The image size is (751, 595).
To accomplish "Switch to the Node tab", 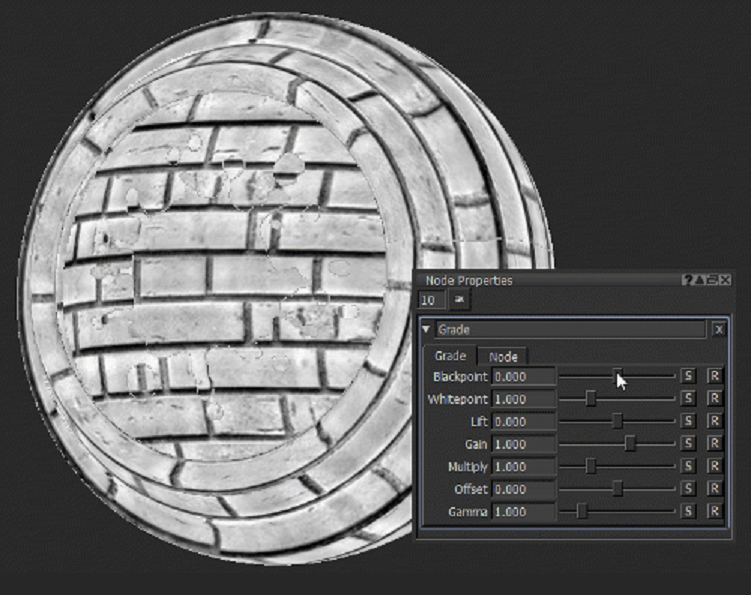I will 503,356.
